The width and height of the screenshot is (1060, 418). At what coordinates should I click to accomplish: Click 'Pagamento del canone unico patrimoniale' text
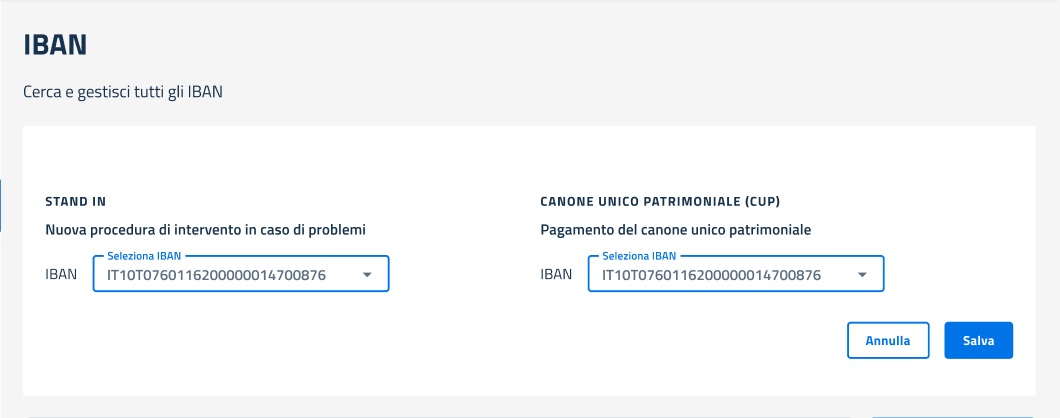[675, 230]
